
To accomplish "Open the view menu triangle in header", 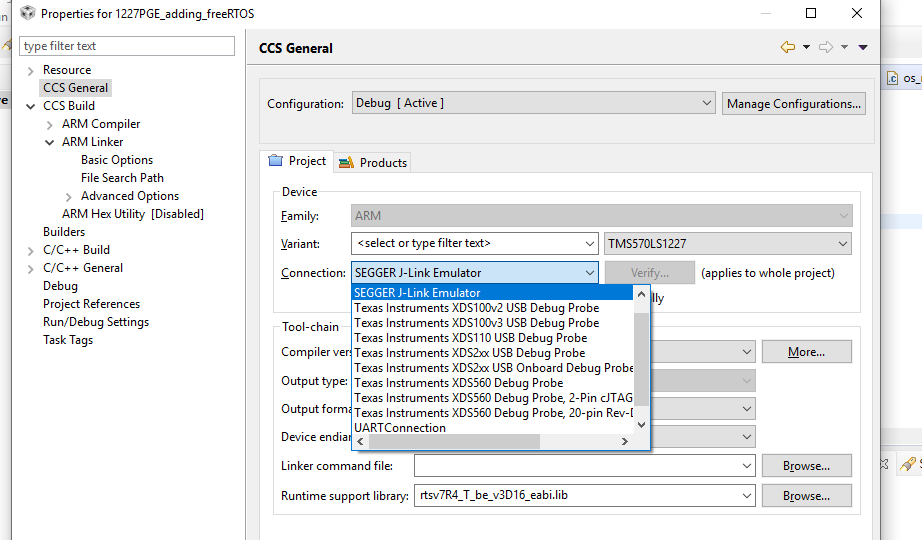I will tap(863, 47).
